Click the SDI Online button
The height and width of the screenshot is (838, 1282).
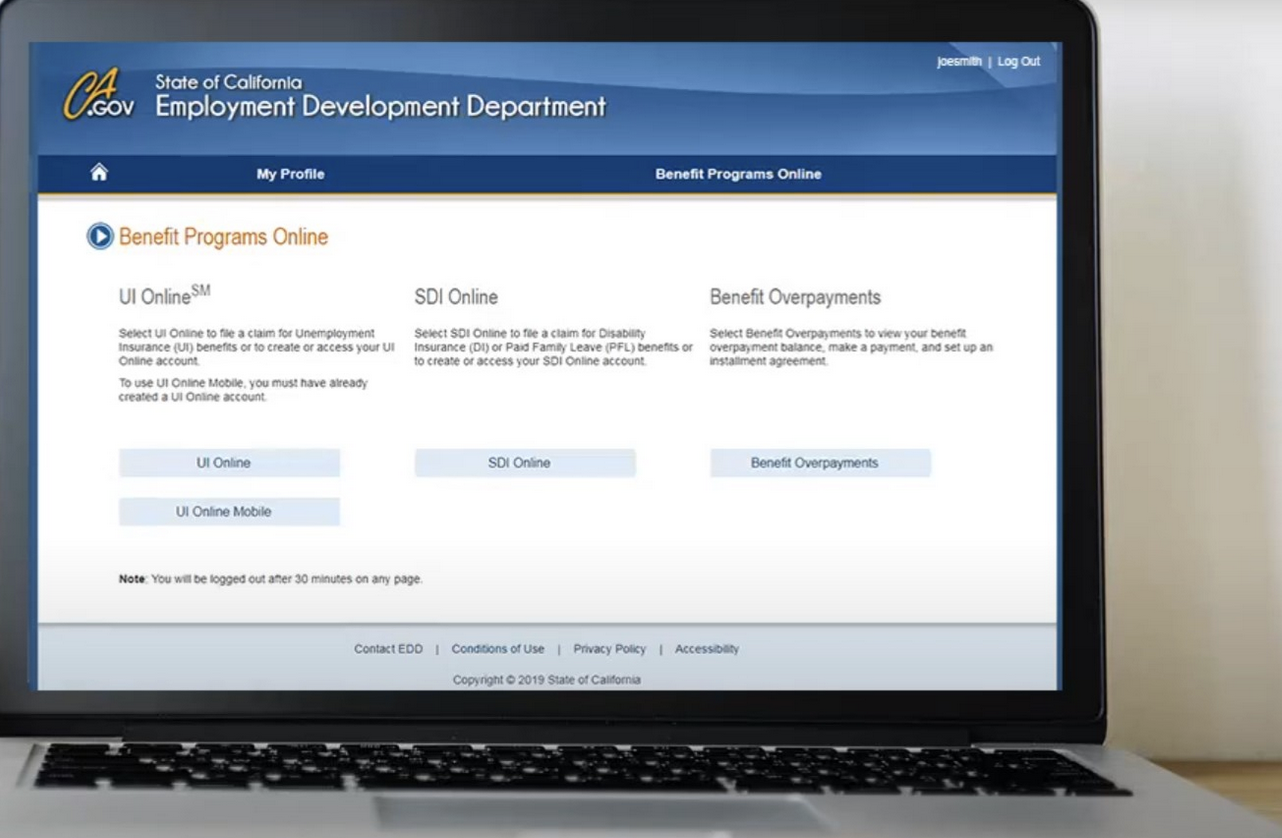coord(524,463)
